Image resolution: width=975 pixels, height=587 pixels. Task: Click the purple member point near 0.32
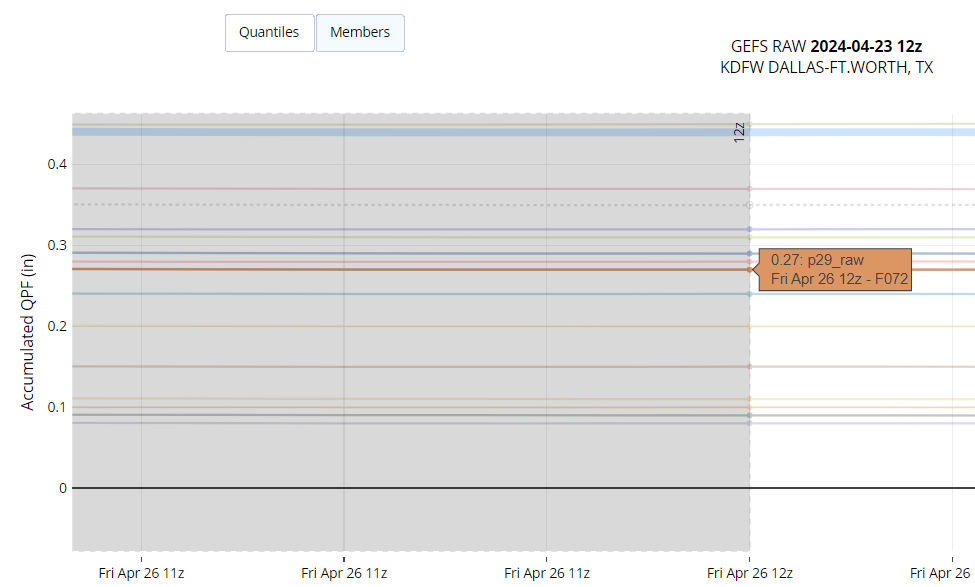(x=749, y=229)
